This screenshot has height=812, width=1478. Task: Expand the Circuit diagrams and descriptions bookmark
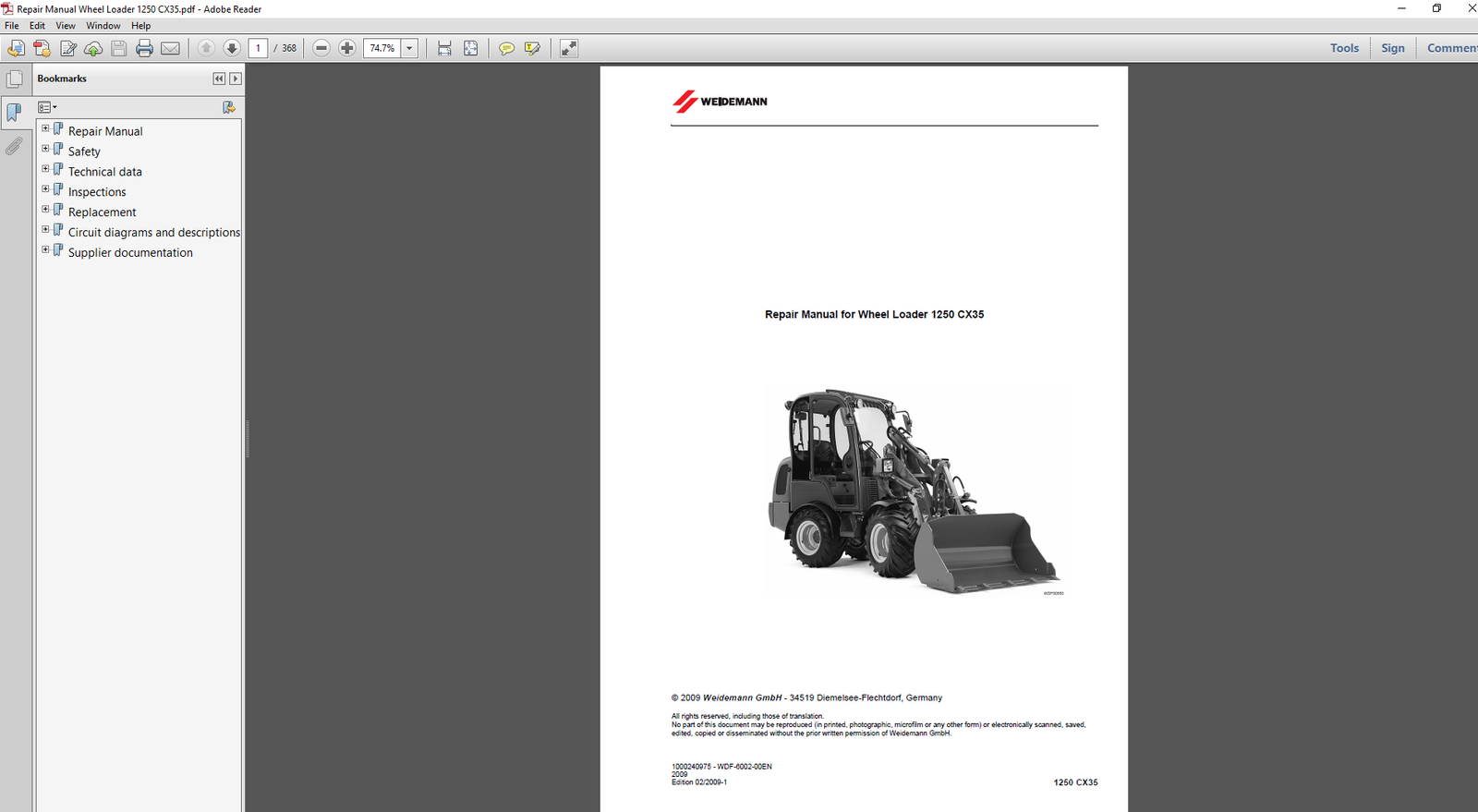[x=45, y=230]
